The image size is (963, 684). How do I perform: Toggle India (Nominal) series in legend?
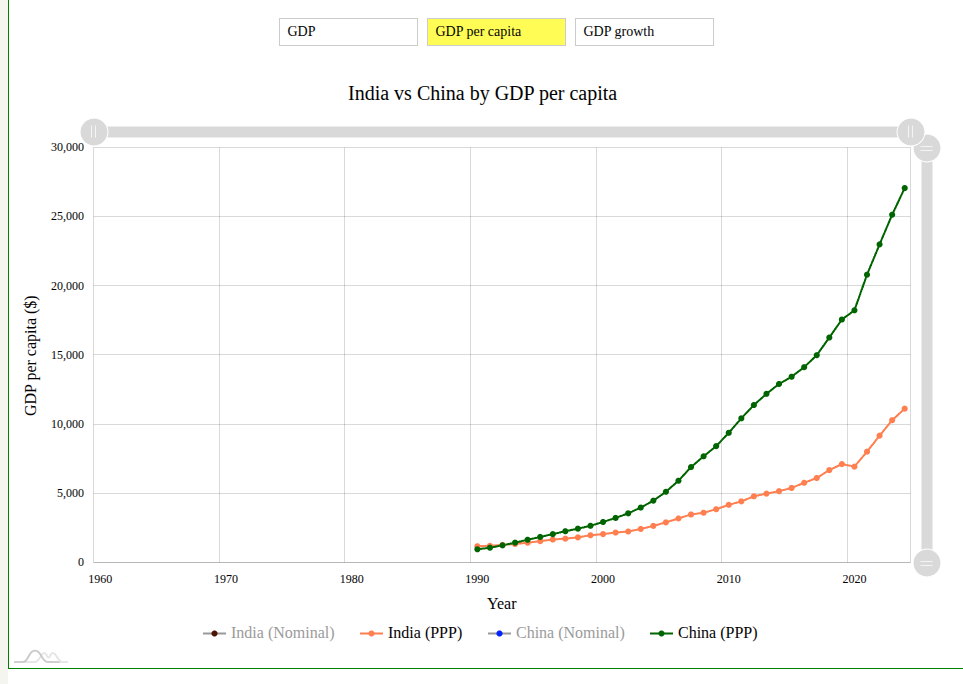269,633
